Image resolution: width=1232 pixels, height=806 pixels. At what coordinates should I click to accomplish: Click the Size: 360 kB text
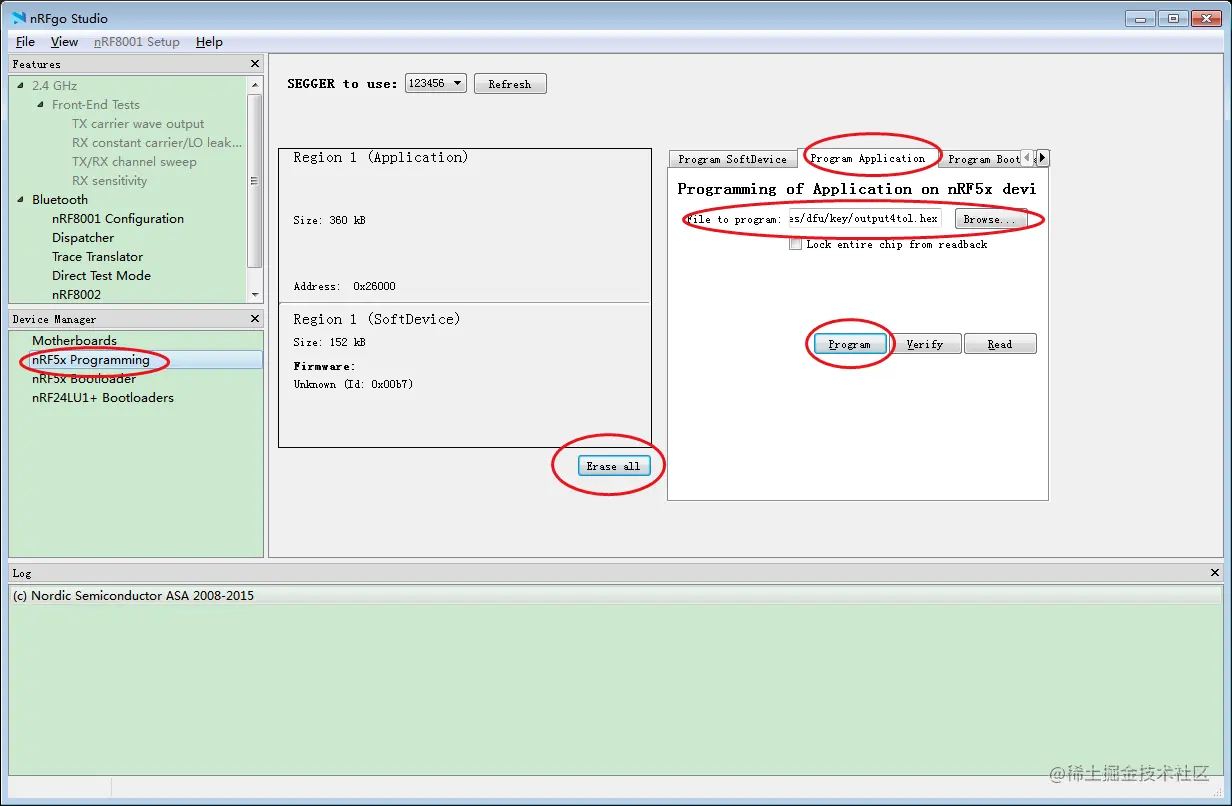[329, 220]
